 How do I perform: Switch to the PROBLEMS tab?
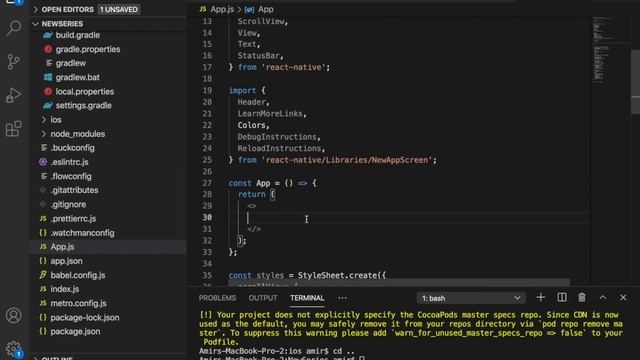tap(217, 298)
